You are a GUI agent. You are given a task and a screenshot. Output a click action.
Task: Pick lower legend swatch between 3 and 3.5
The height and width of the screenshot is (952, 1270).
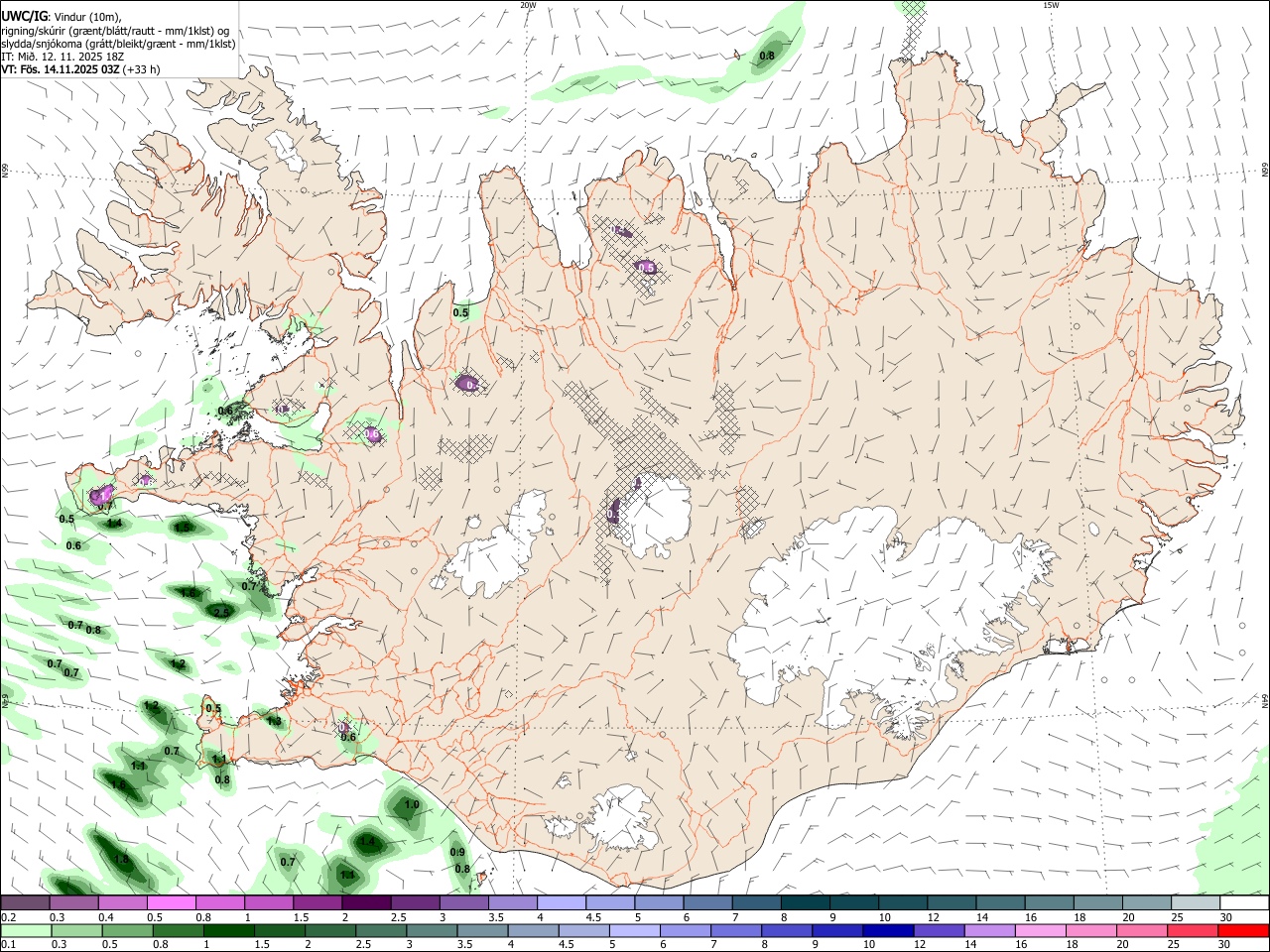433,930
